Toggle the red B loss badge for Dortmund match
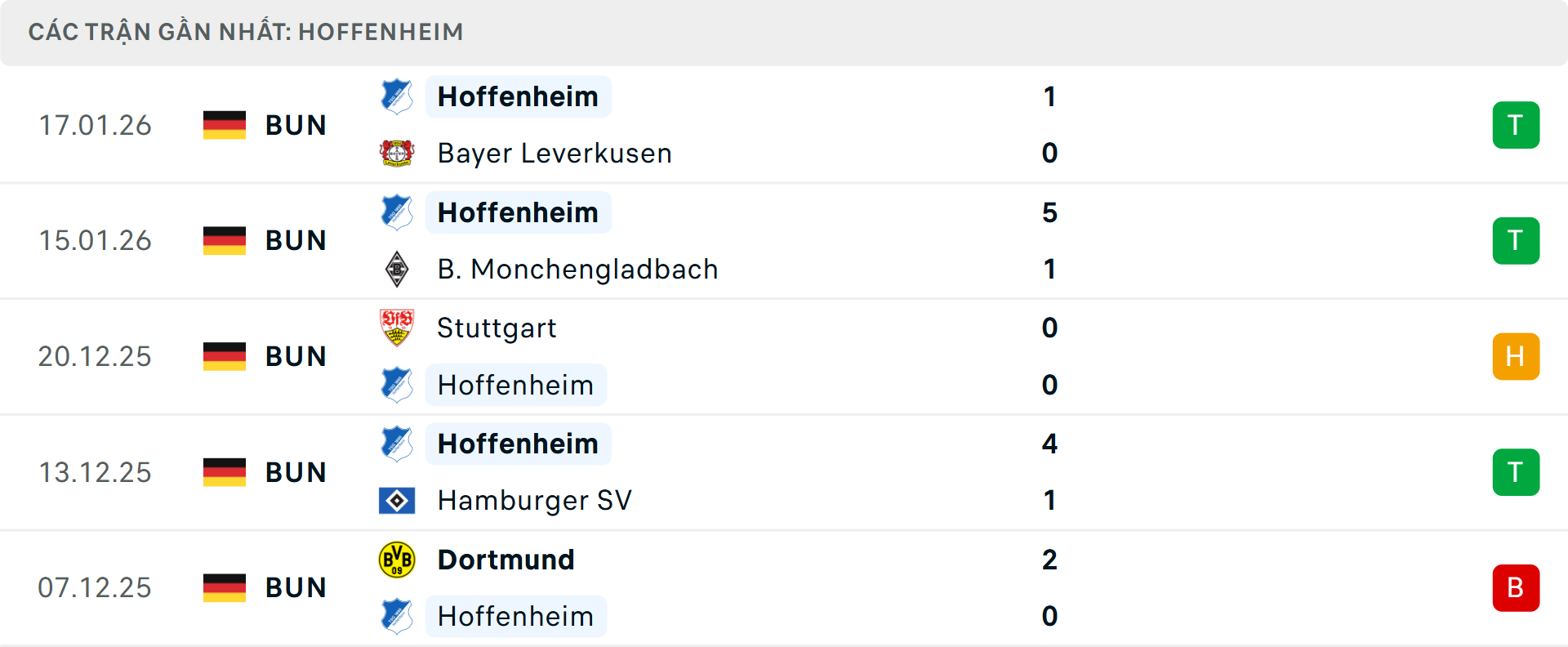The image size is (1568, 647). tap(1516, 587)
